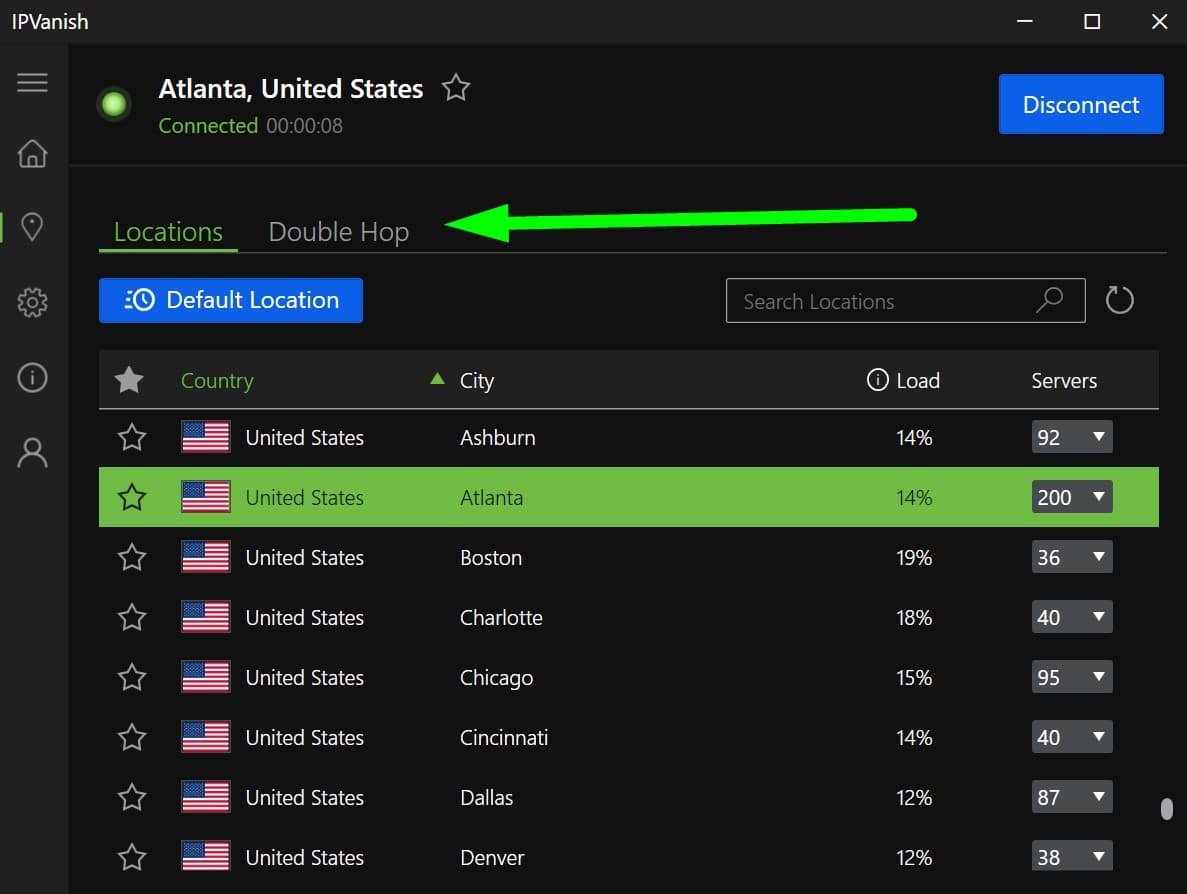Toggle favorite star for Boston
Viewport: 1187px width, 894px height.
[132, 557]
